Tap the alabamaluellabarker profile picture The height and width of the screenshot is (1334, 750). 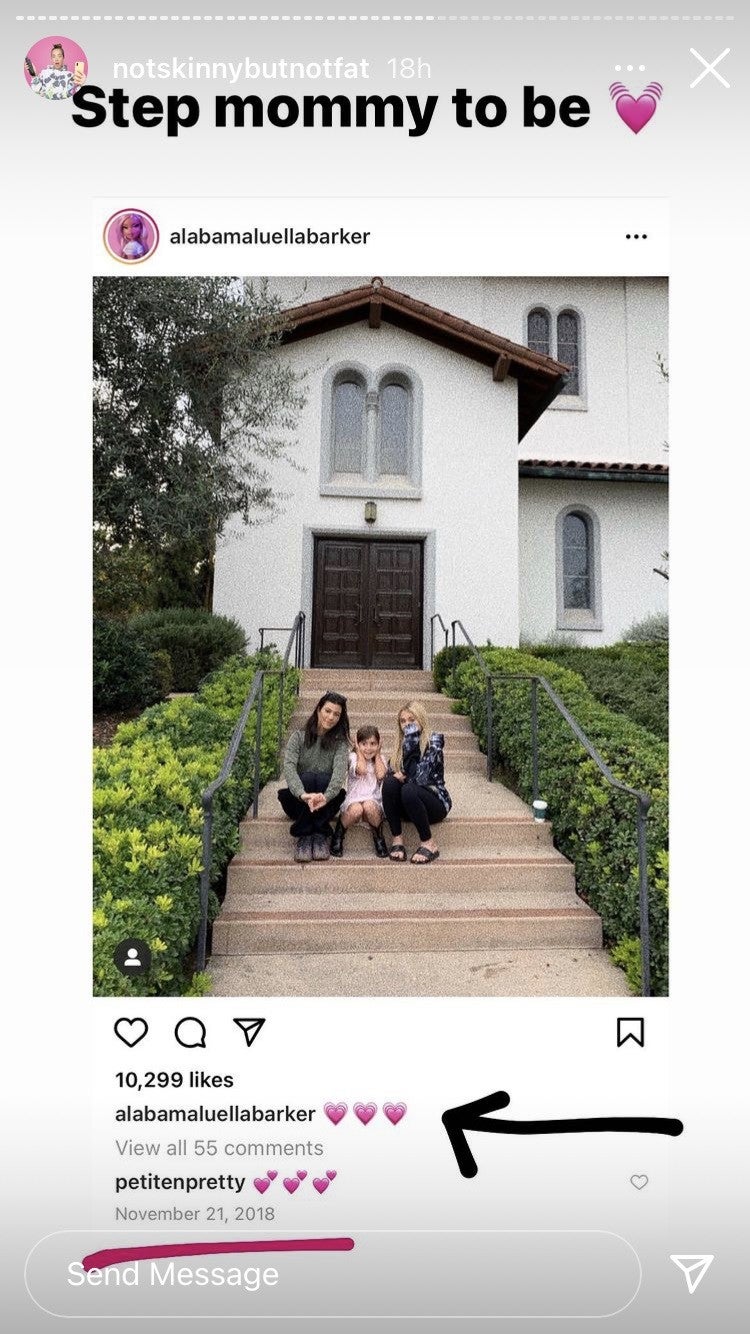131,237
